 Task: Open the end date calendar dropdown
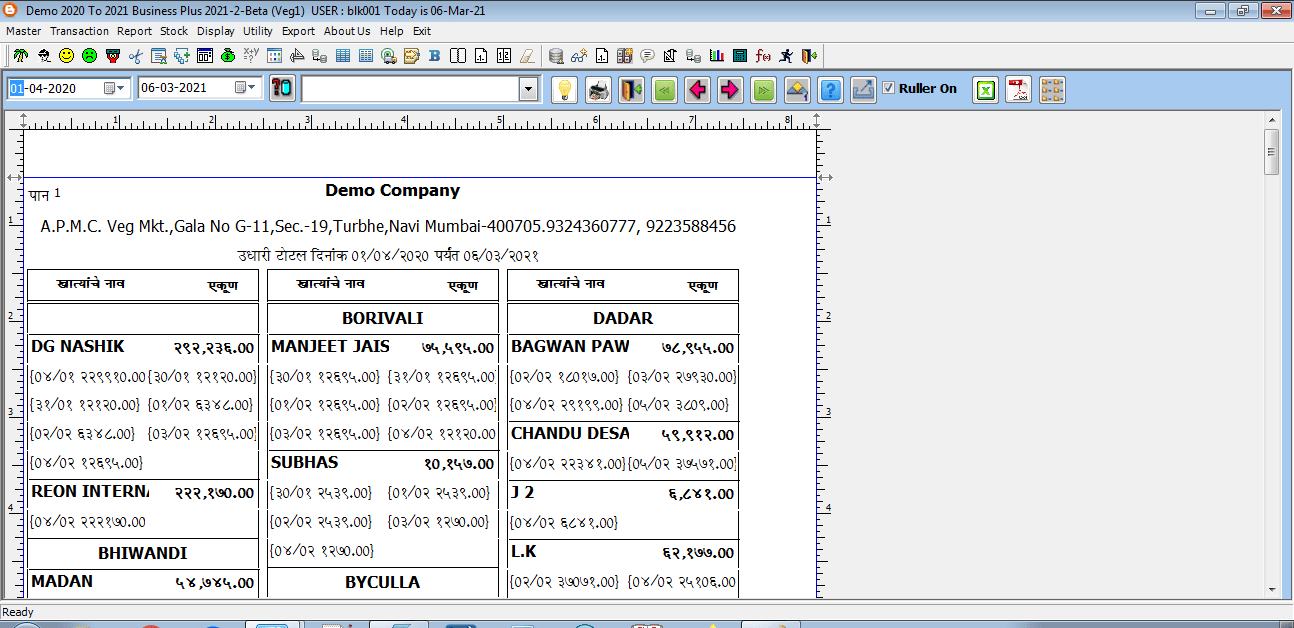245,88
